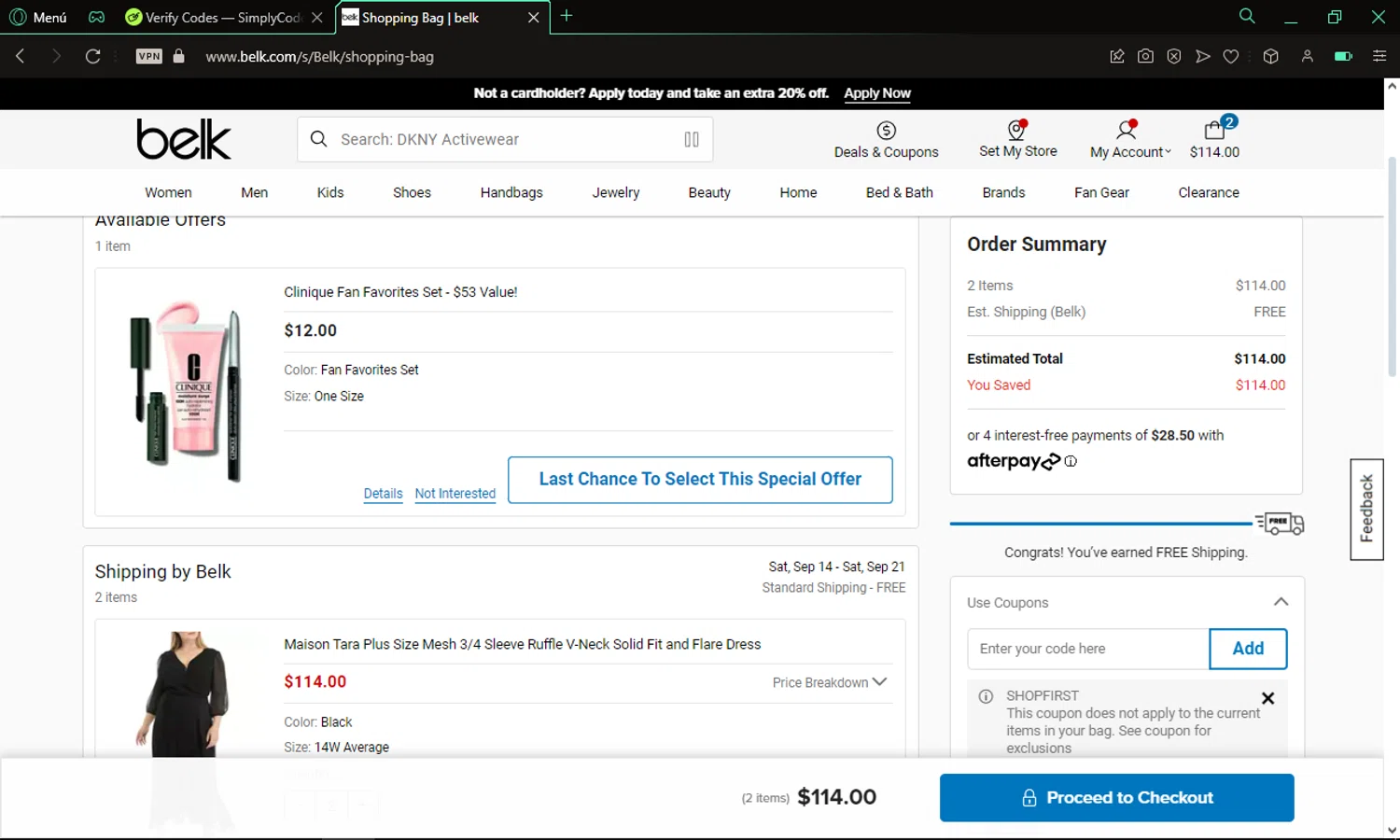1400x840 pixels.
Task: Click the search magnifier icon in search box
Action: pos(318,139)
